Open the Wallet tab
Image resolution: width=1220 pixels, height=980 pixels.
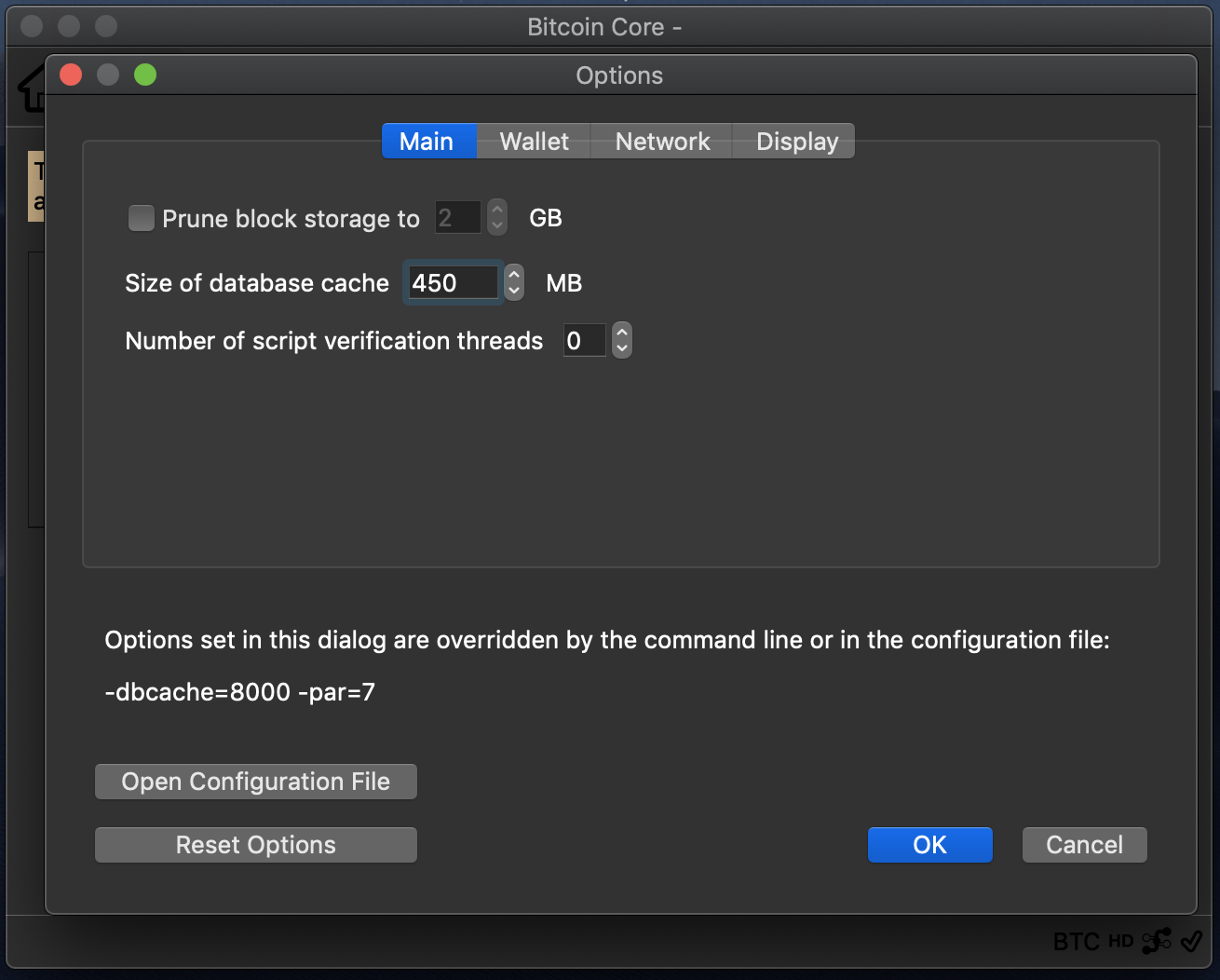point(534,142)
